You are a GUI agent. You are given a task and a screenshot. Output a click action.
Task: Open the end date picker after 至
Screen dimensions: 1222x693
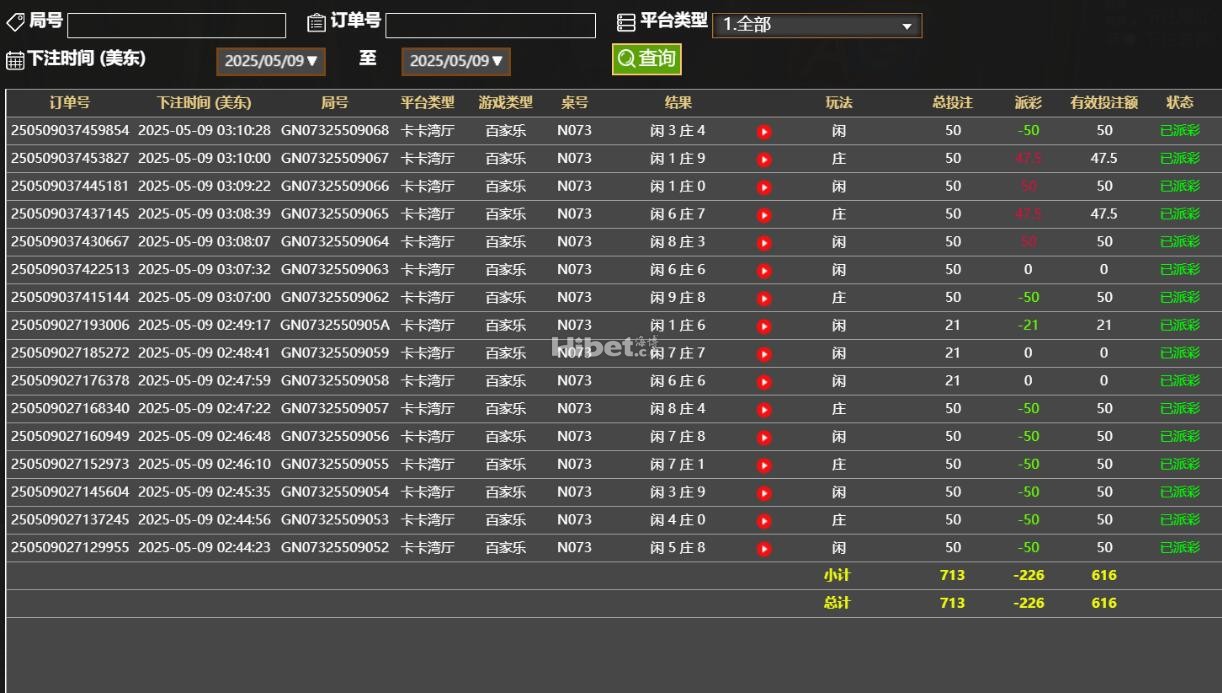456,61
